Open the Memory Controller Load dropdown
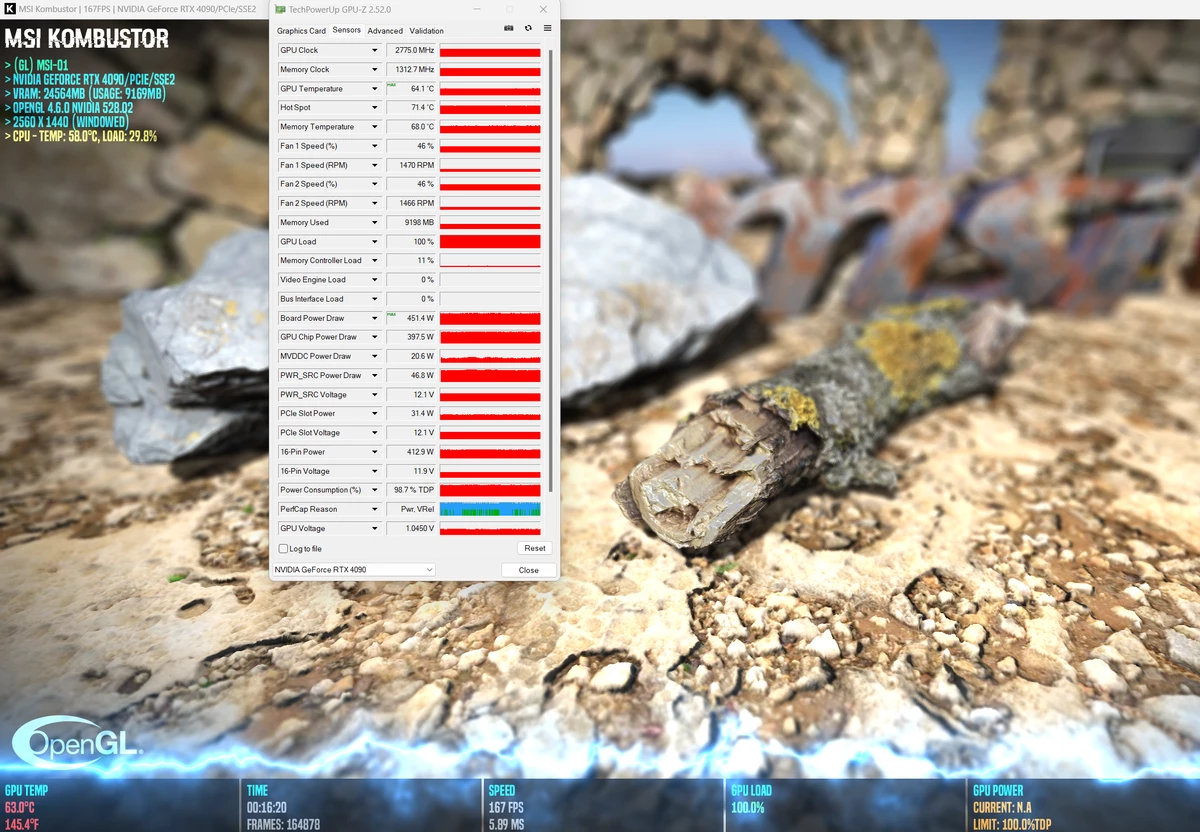 point(375,261)
